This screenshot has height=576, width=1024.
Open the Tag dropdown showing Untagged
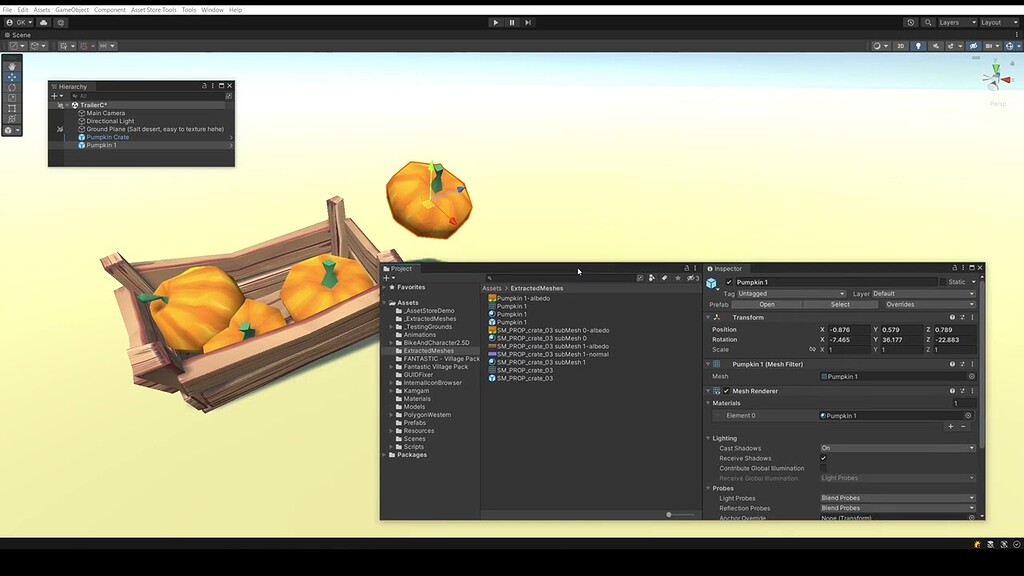792,293
